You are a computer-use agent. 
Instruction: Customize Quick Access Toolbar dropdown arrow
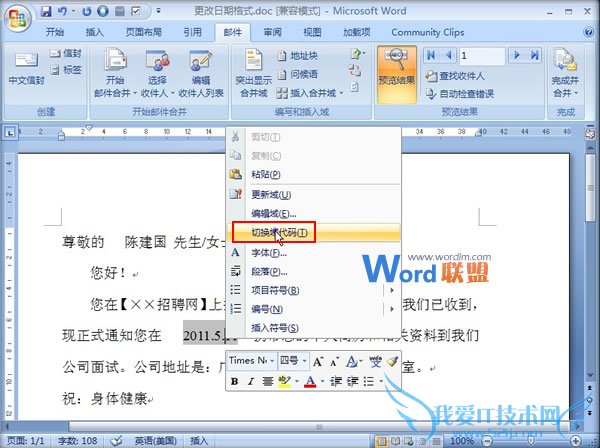tap(158, 11)
